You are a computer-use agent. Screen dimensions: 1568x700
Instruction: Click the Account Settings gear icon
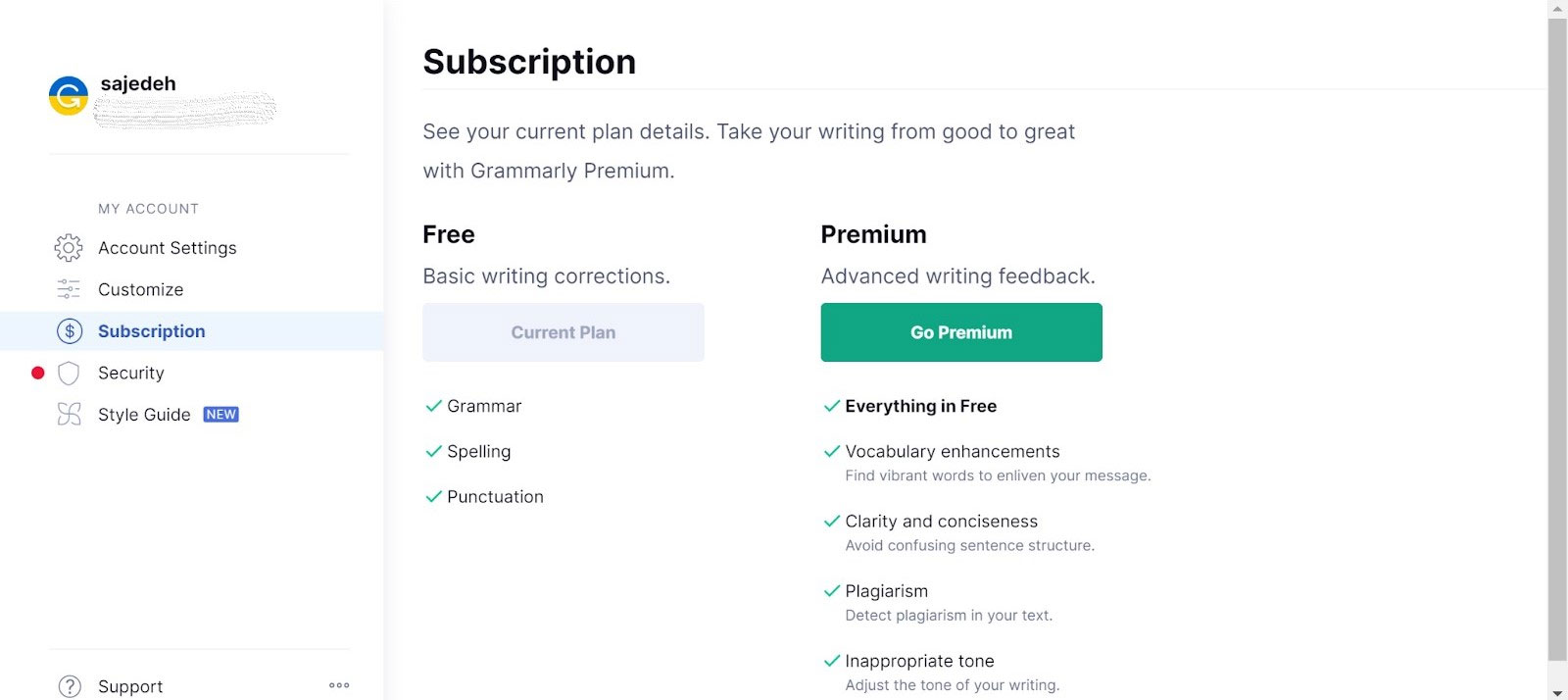coord(69,248)
